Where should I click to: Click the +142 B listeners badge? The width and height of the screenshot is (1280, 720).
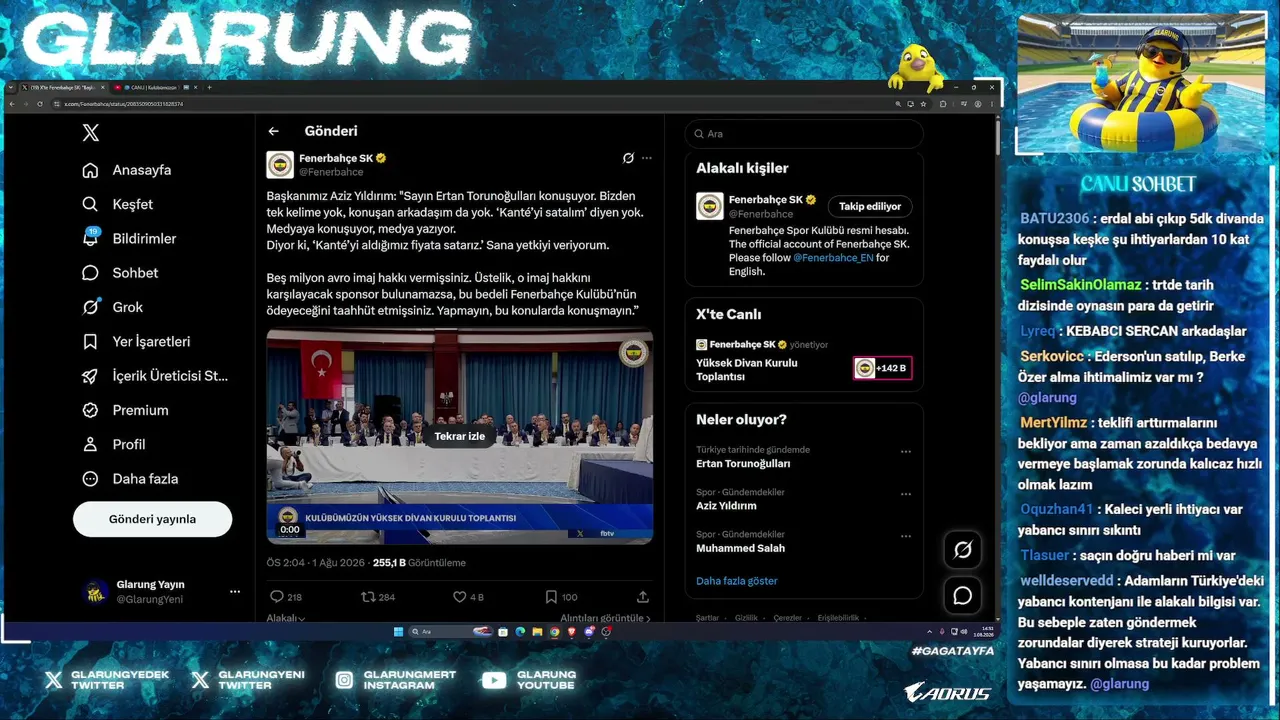(882, 368)
